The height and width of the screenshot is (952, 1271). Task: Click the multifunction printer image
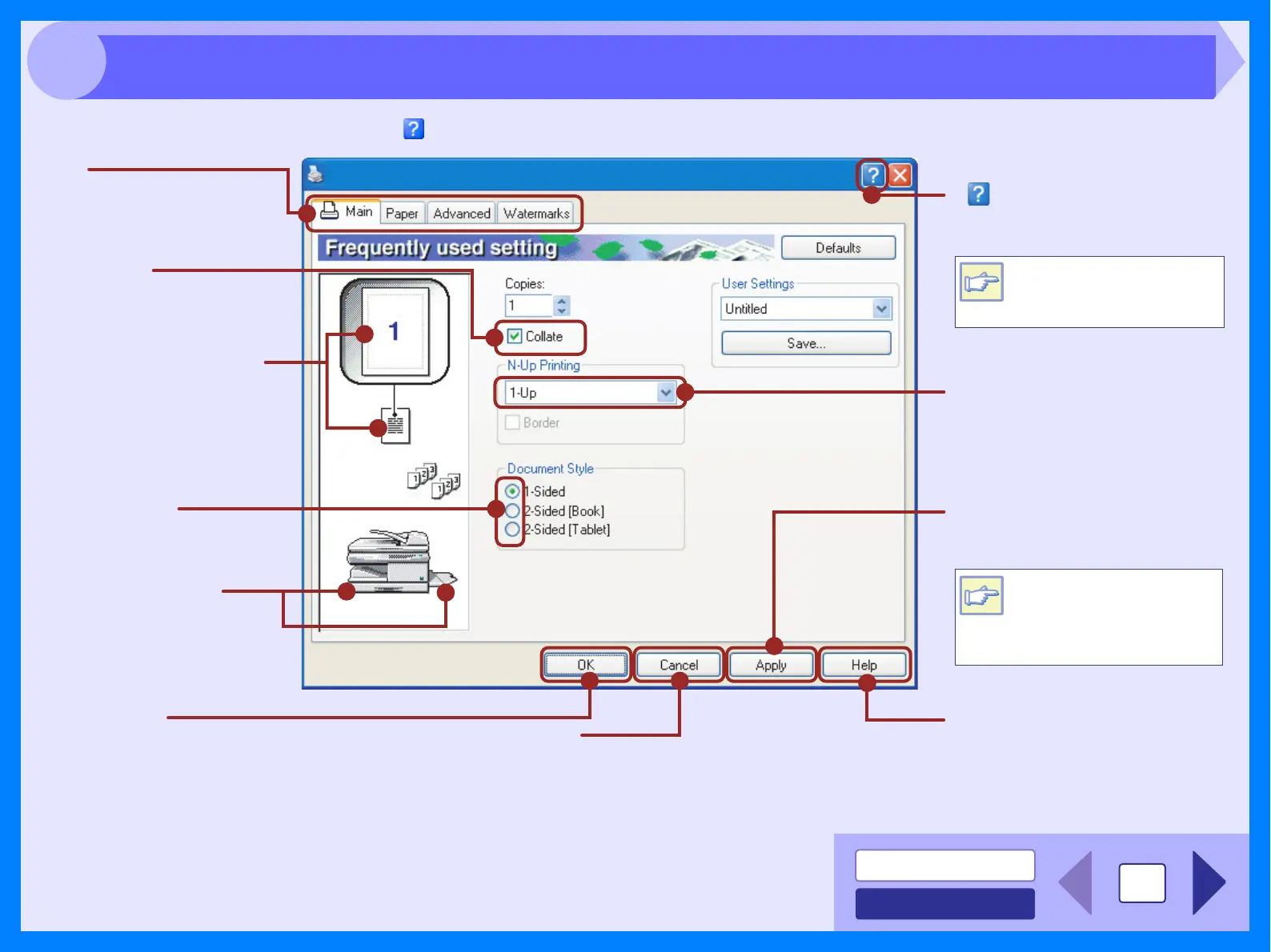click(400, 562)
